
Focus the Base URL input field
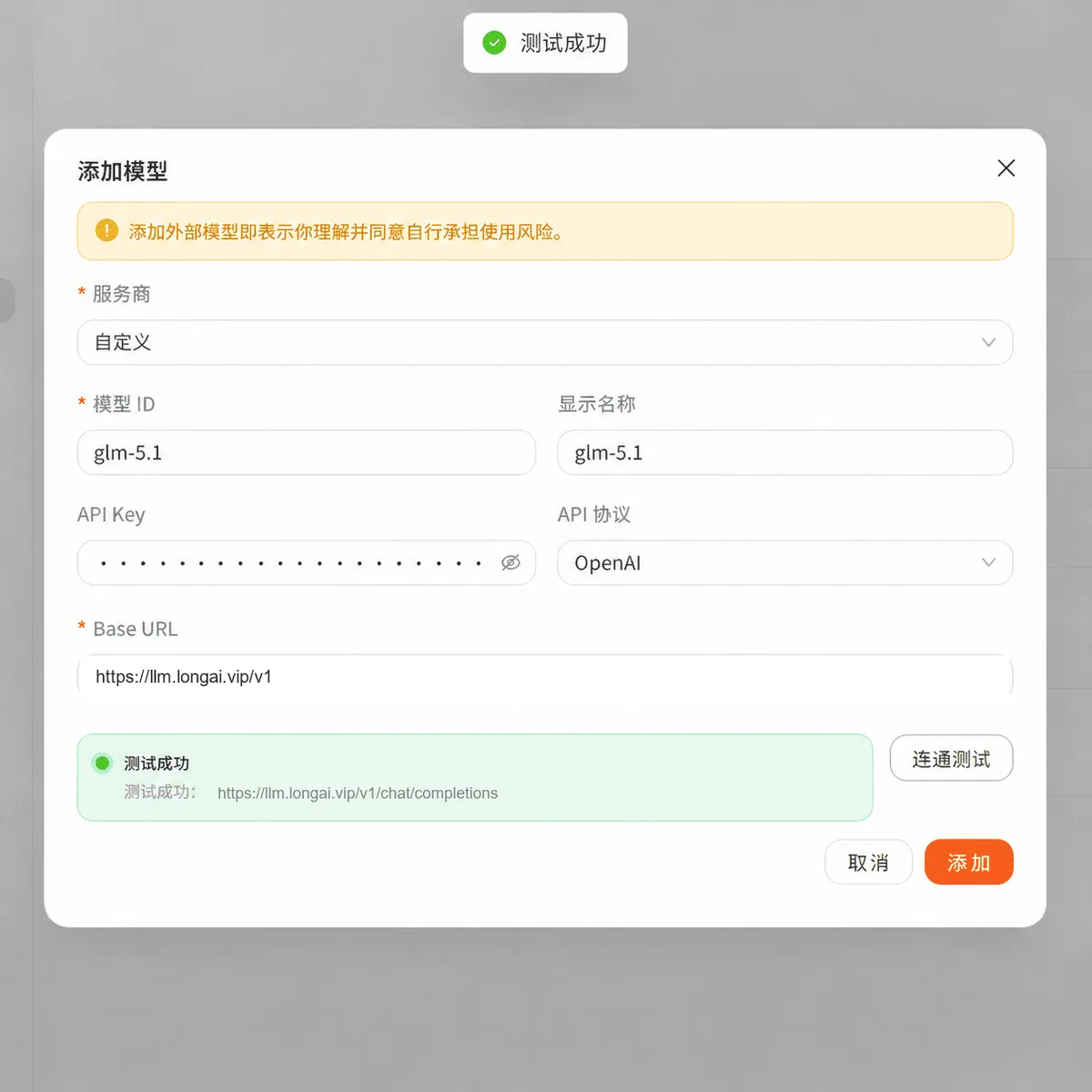point(545,676)
